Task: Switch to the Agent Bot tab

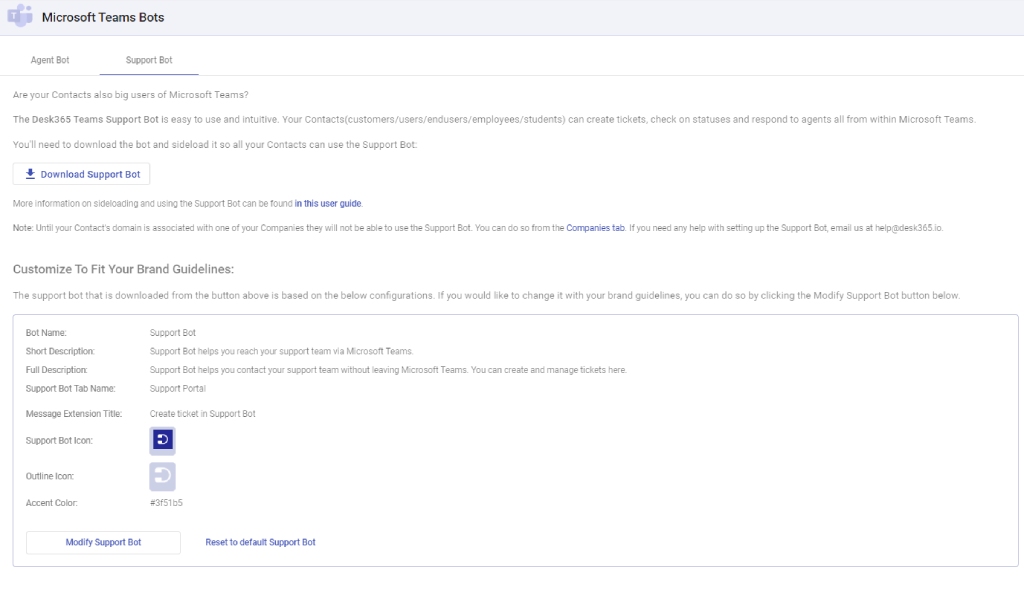Action: (x=50, y=60)
